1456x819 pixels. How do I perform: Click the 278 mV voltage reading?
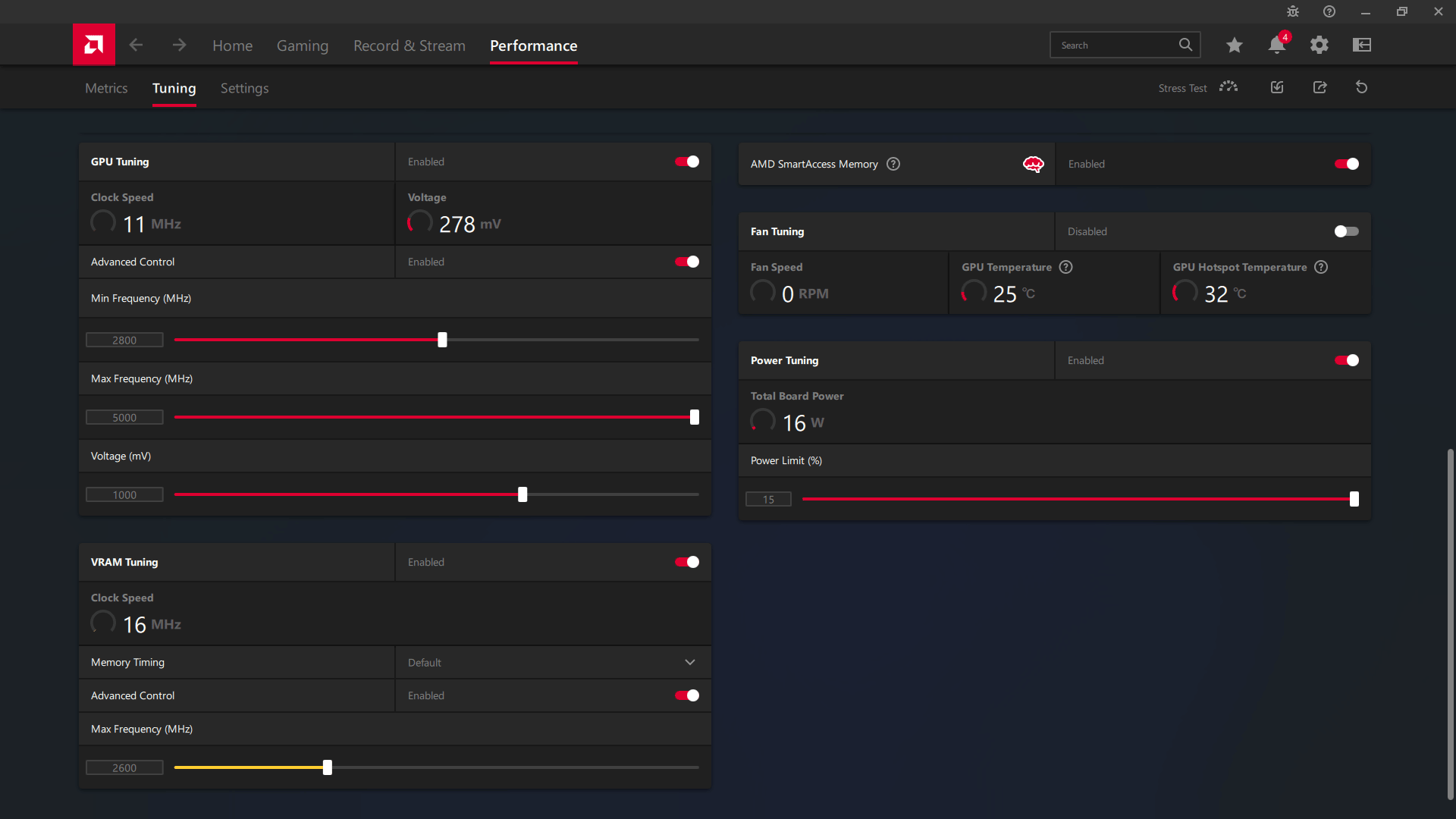coord(469,224)
